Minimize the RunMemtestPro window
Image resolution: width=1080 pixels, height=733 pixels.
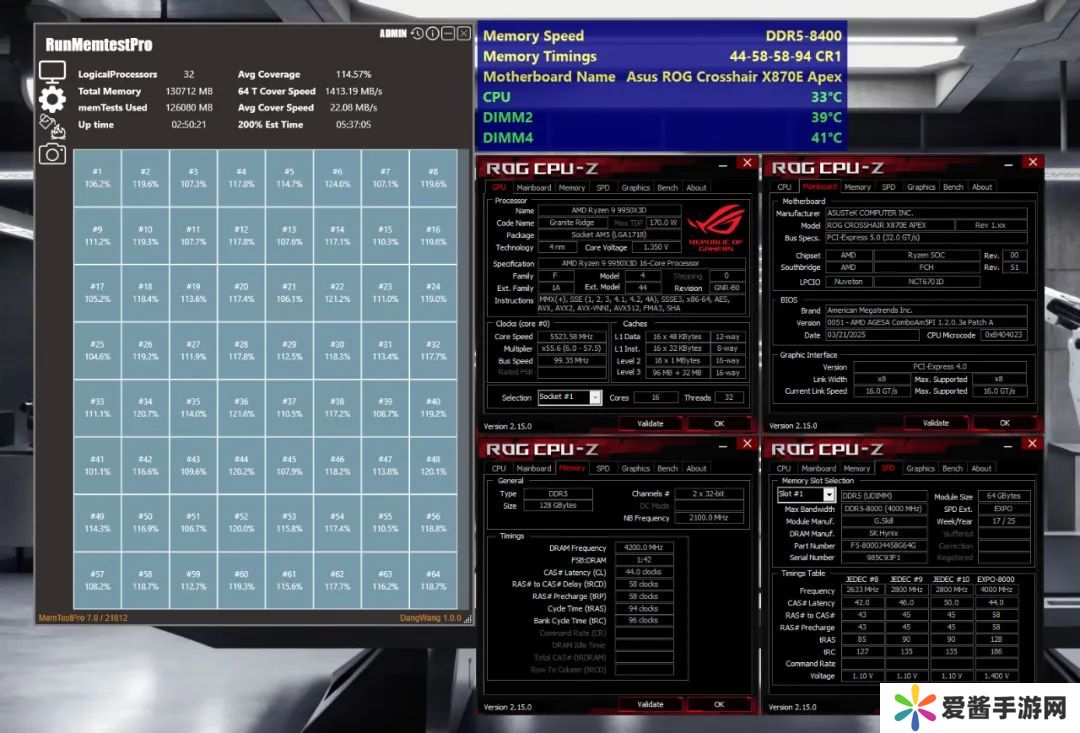[x=448, y=33]
